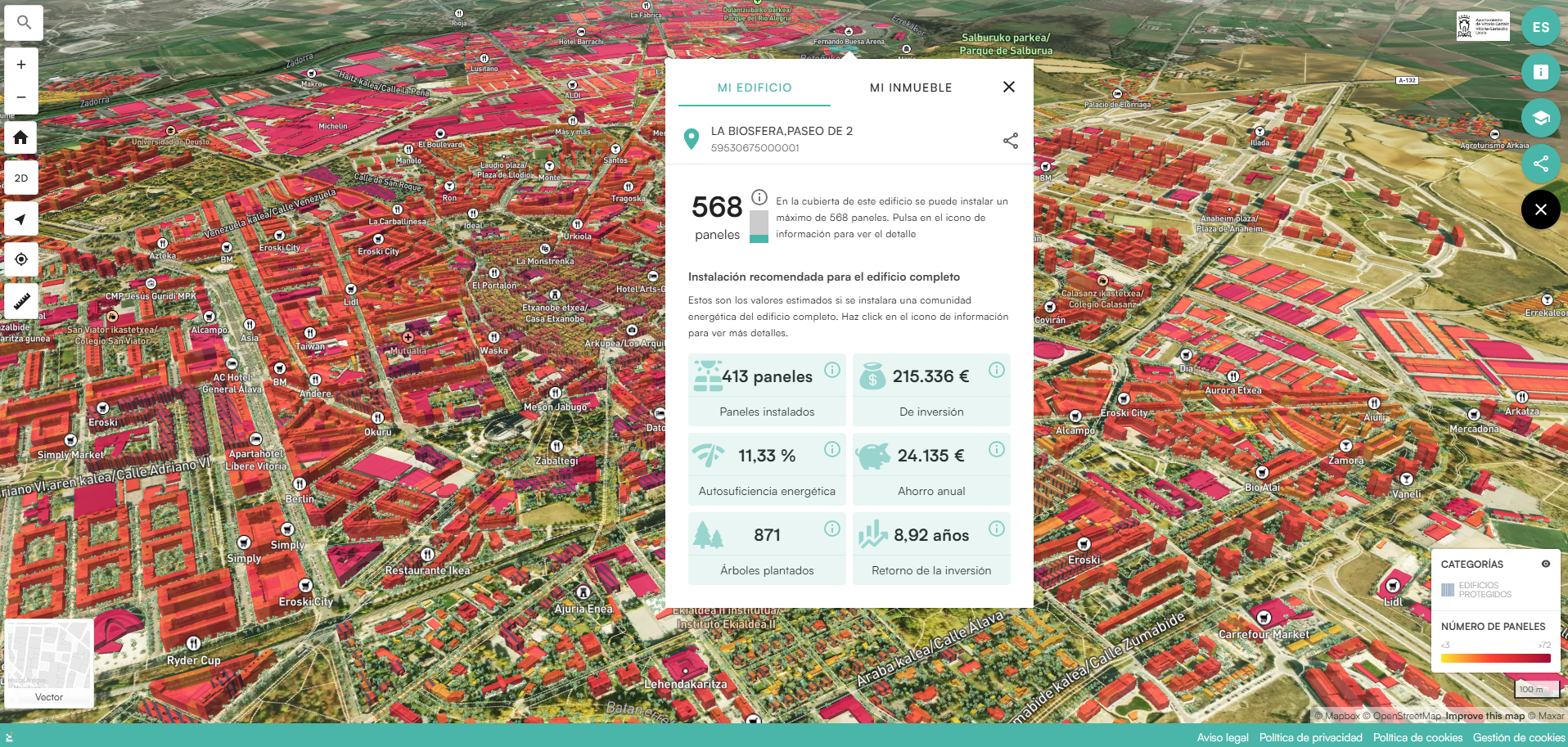Expand info details for 568 panels
Image resolution: width=1568 pixels, height=747 pixels.
point(759,197)
